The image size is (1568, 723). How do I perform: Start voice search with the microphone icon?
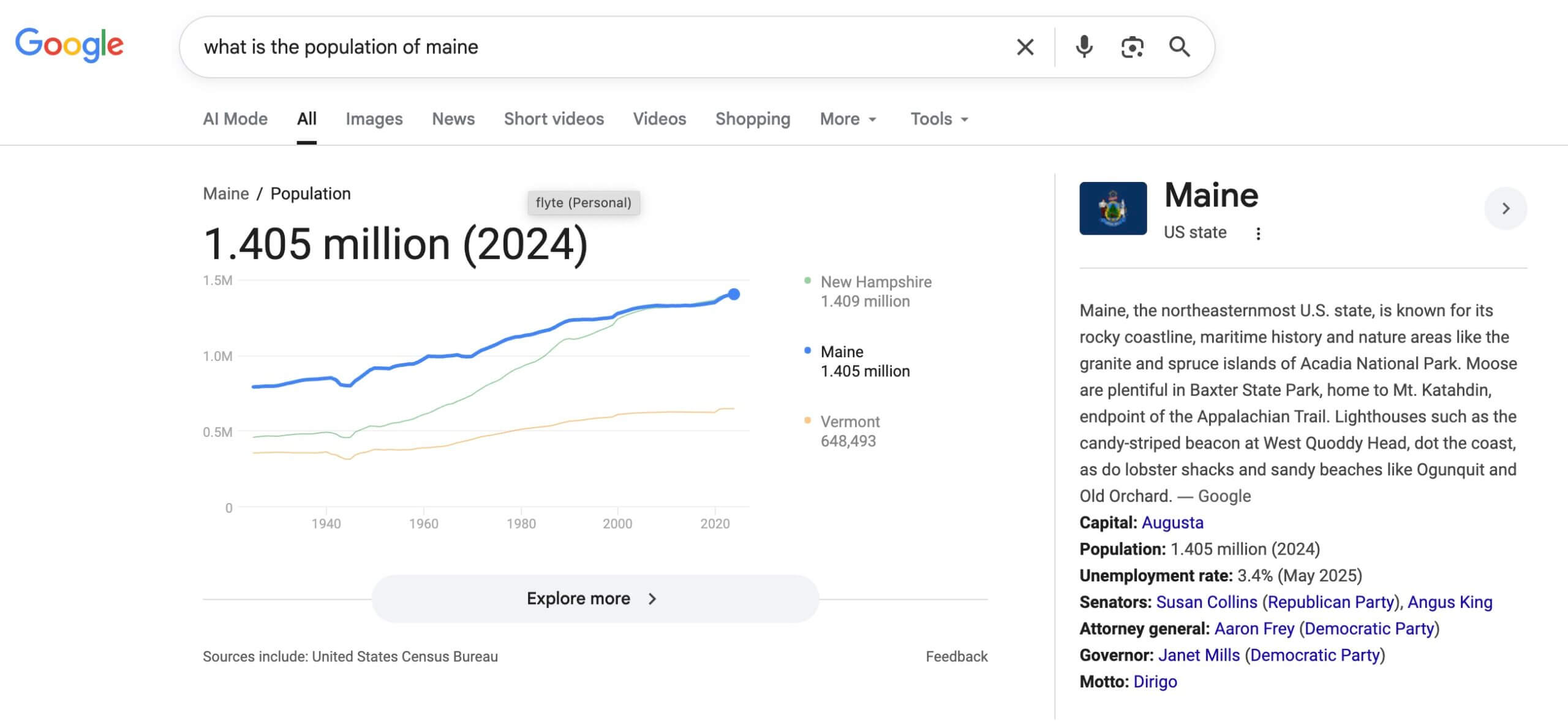[1084, 47]
